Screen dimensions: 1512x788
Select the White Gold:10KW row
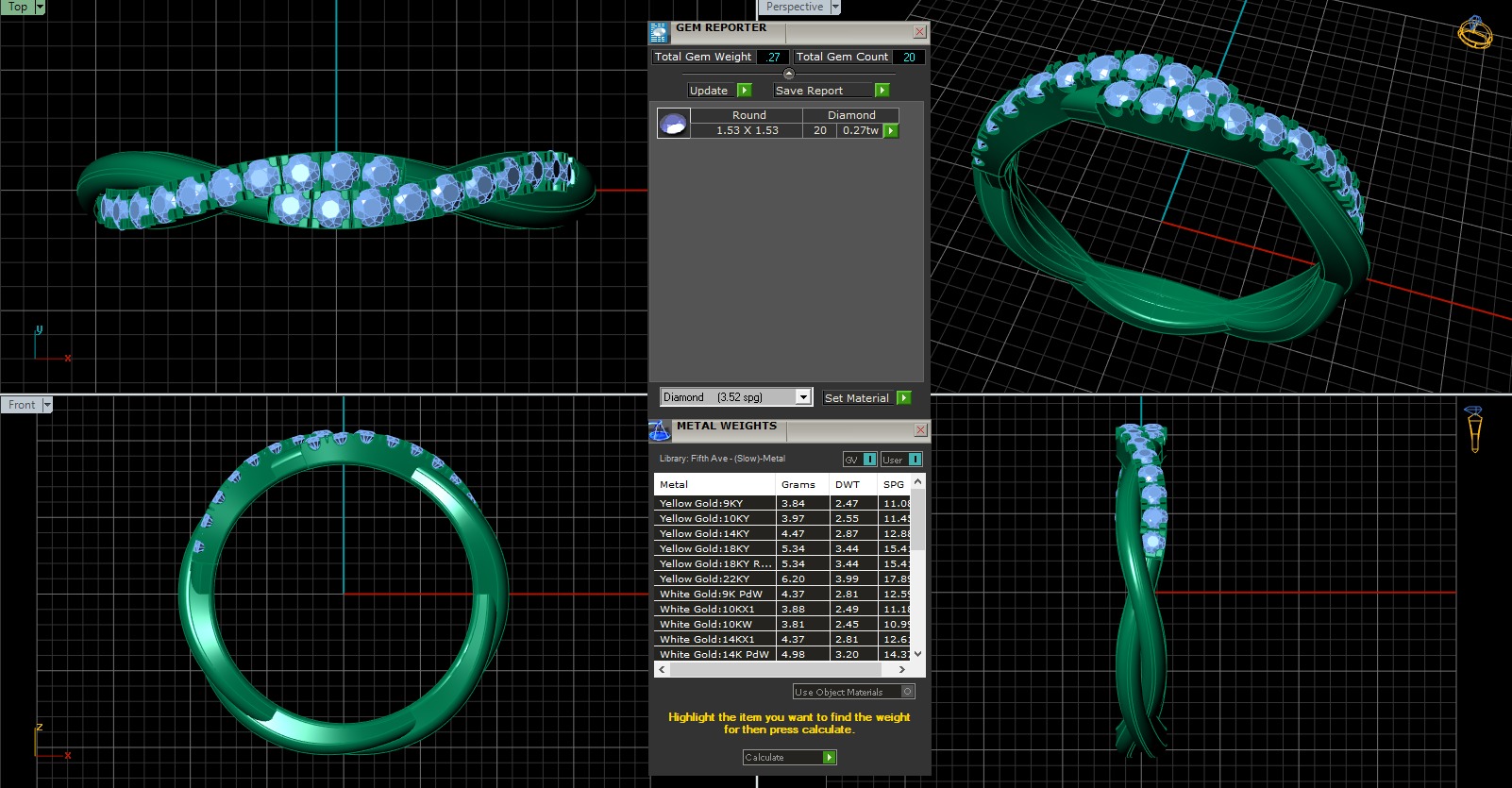coord(782,625)
